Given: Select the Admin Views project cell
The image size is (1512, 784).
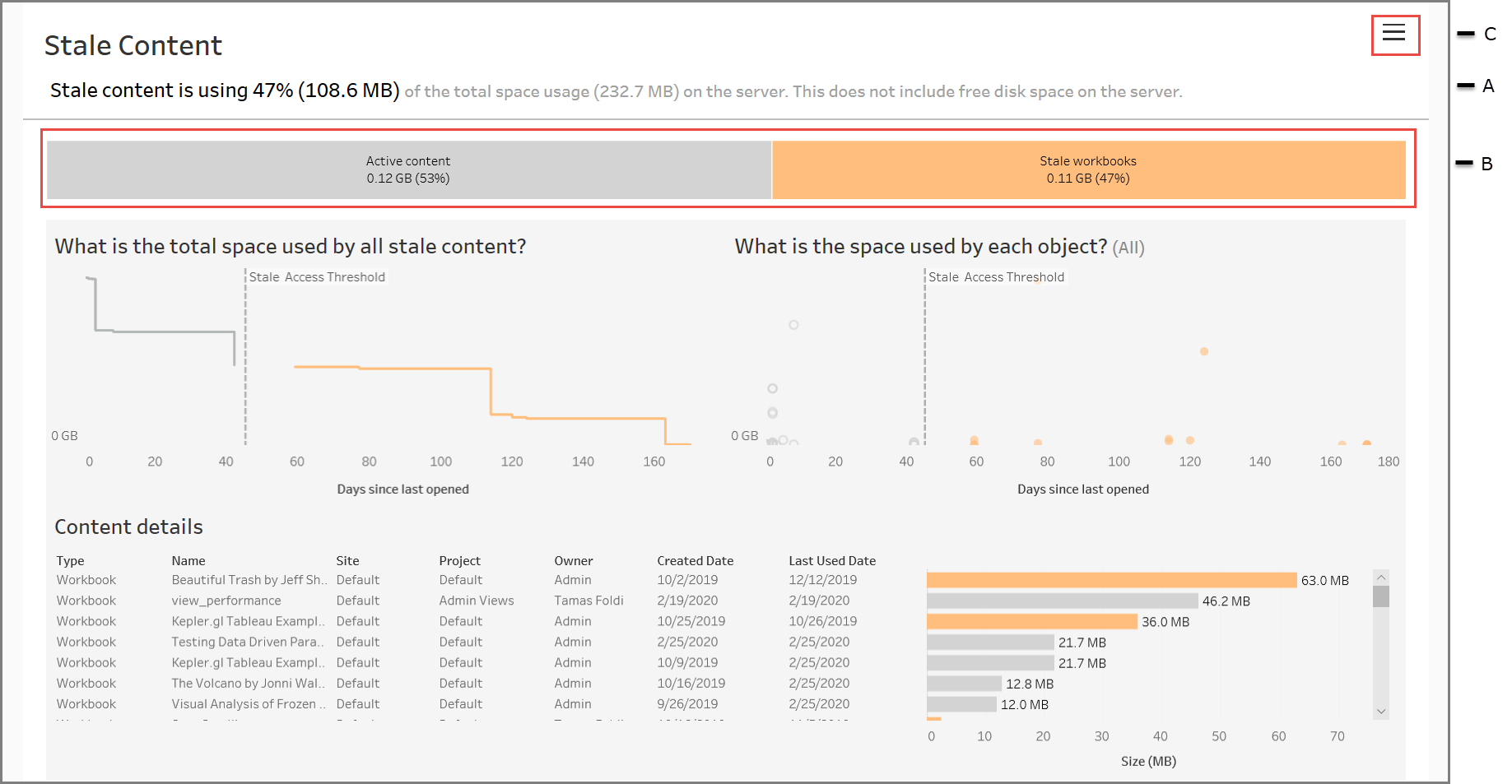Looking at the screenshot, I should click(477, 601).
